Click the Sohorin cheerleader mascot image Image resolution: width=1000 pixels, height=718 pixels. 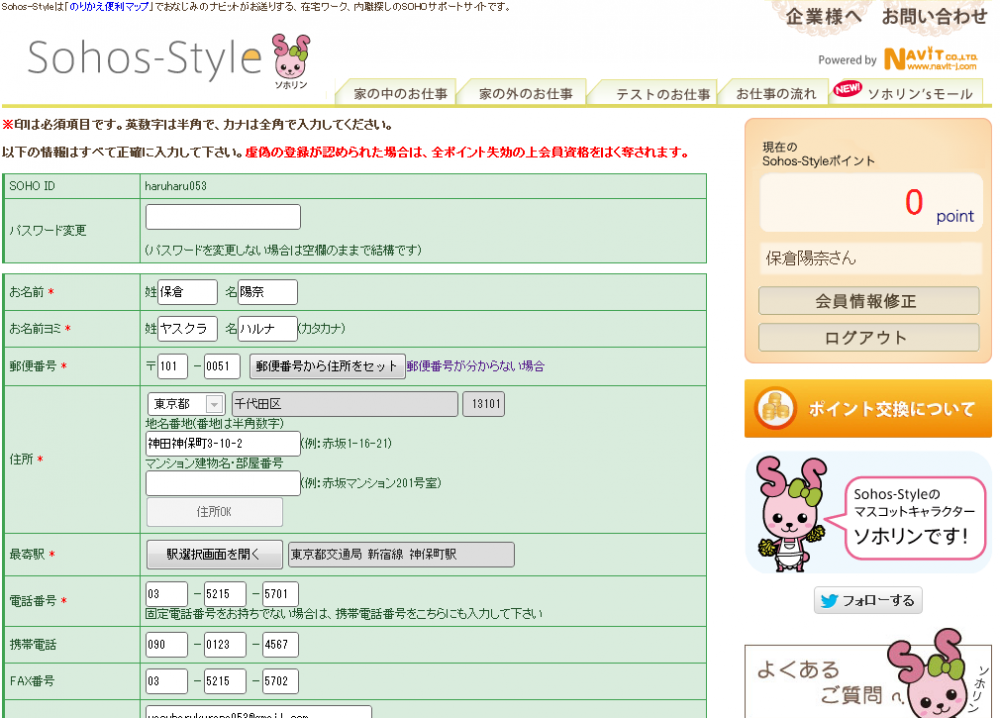pos(790,514)
